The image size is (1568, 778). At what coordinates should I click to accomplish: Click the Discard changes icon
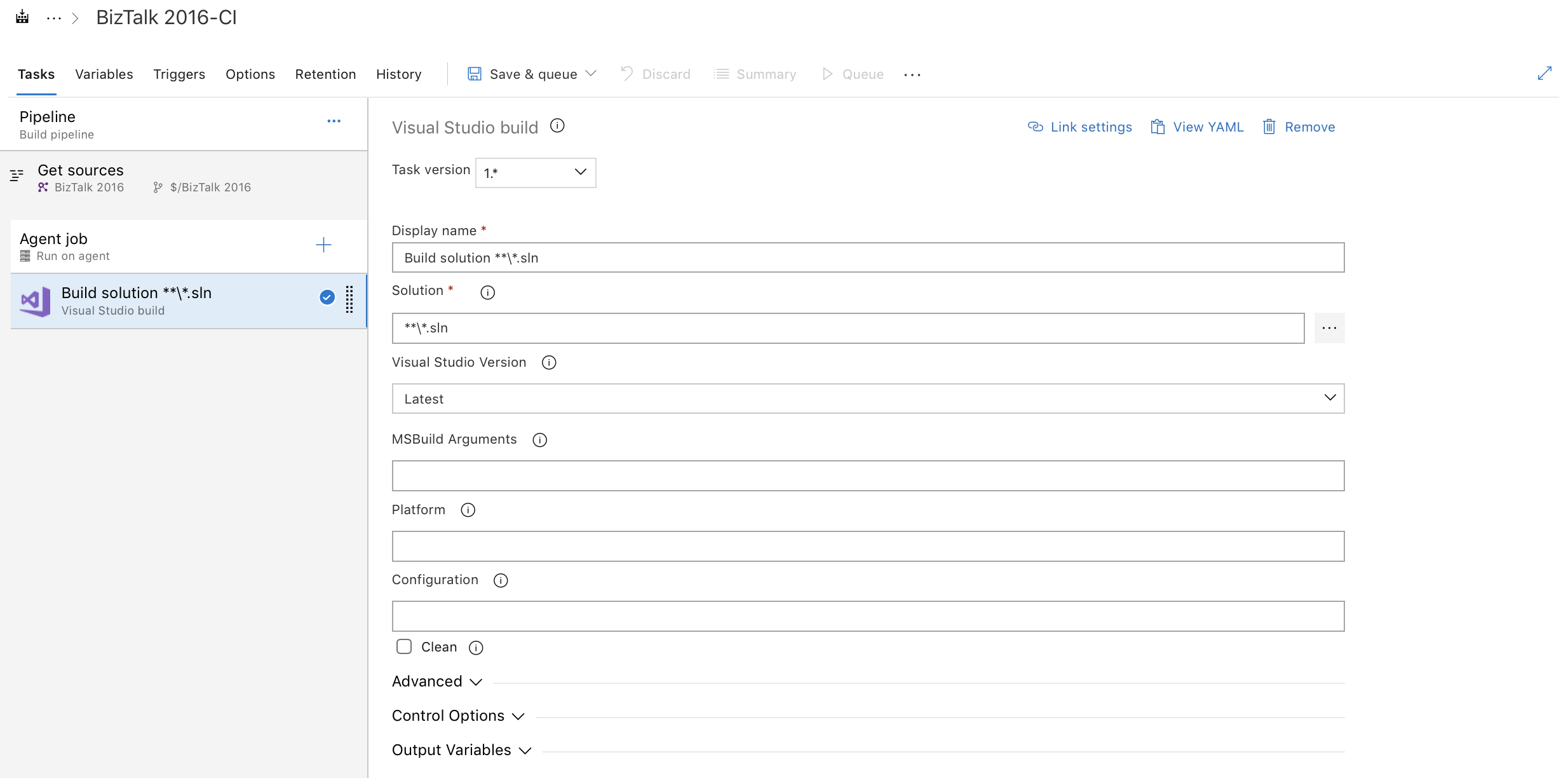(625, 73)
